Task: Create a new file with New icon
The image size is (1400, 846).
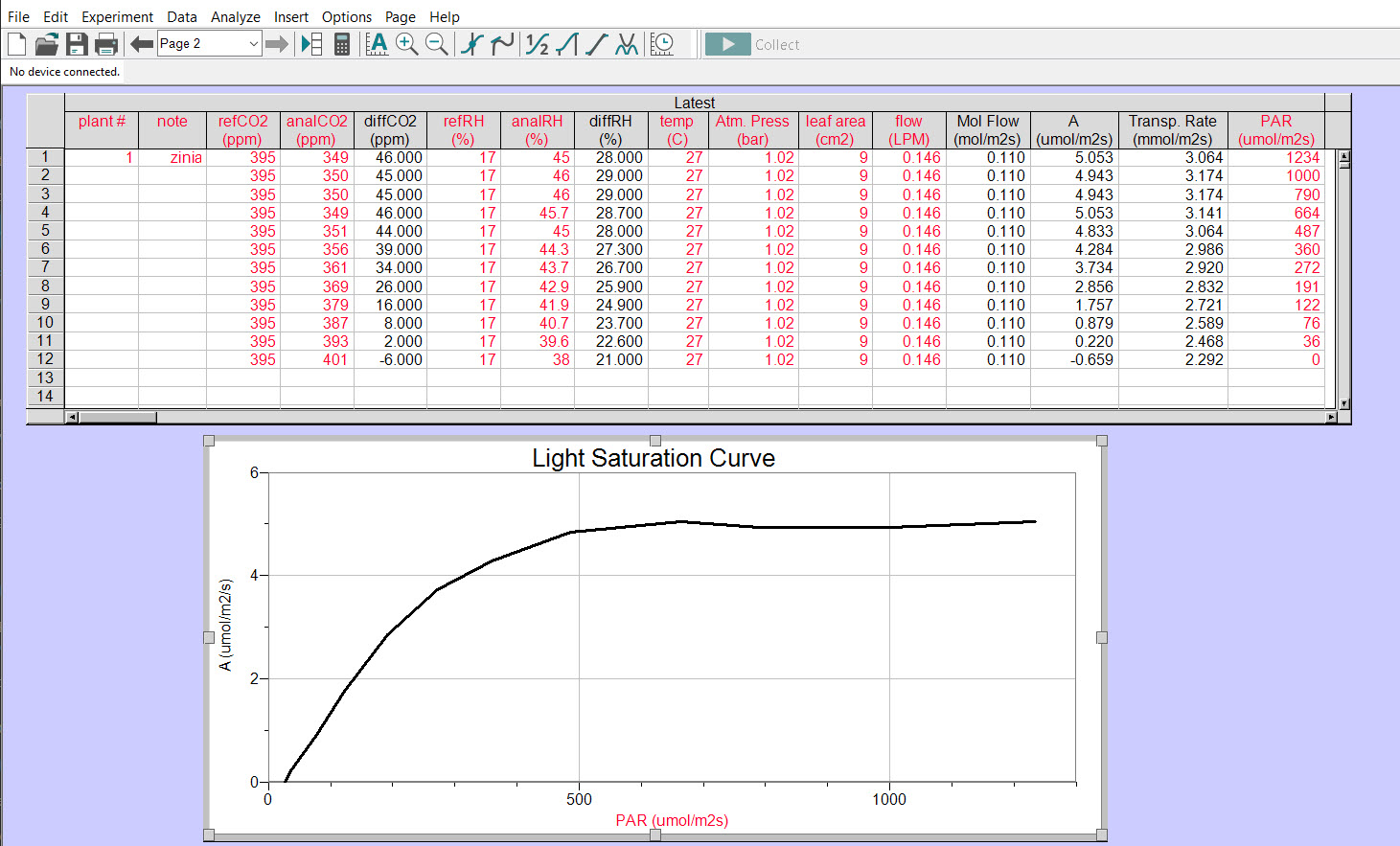Action: coord(17,44)
